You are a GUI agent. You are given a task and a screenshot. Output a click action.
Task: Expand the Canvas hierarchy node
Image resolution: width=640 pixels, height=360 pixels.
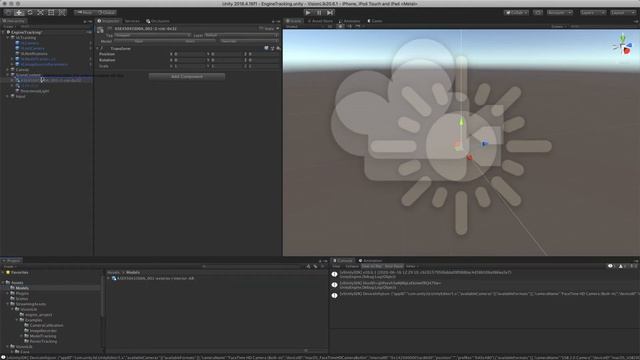[x=8, y=70]
